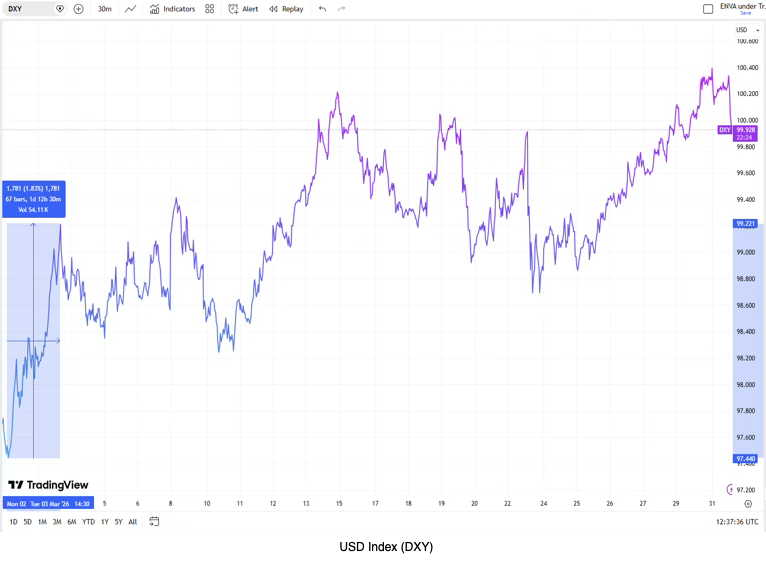Click the 99.928 DXY price label
This screenshot has height=562, width=766.
(x=745, y=130)
